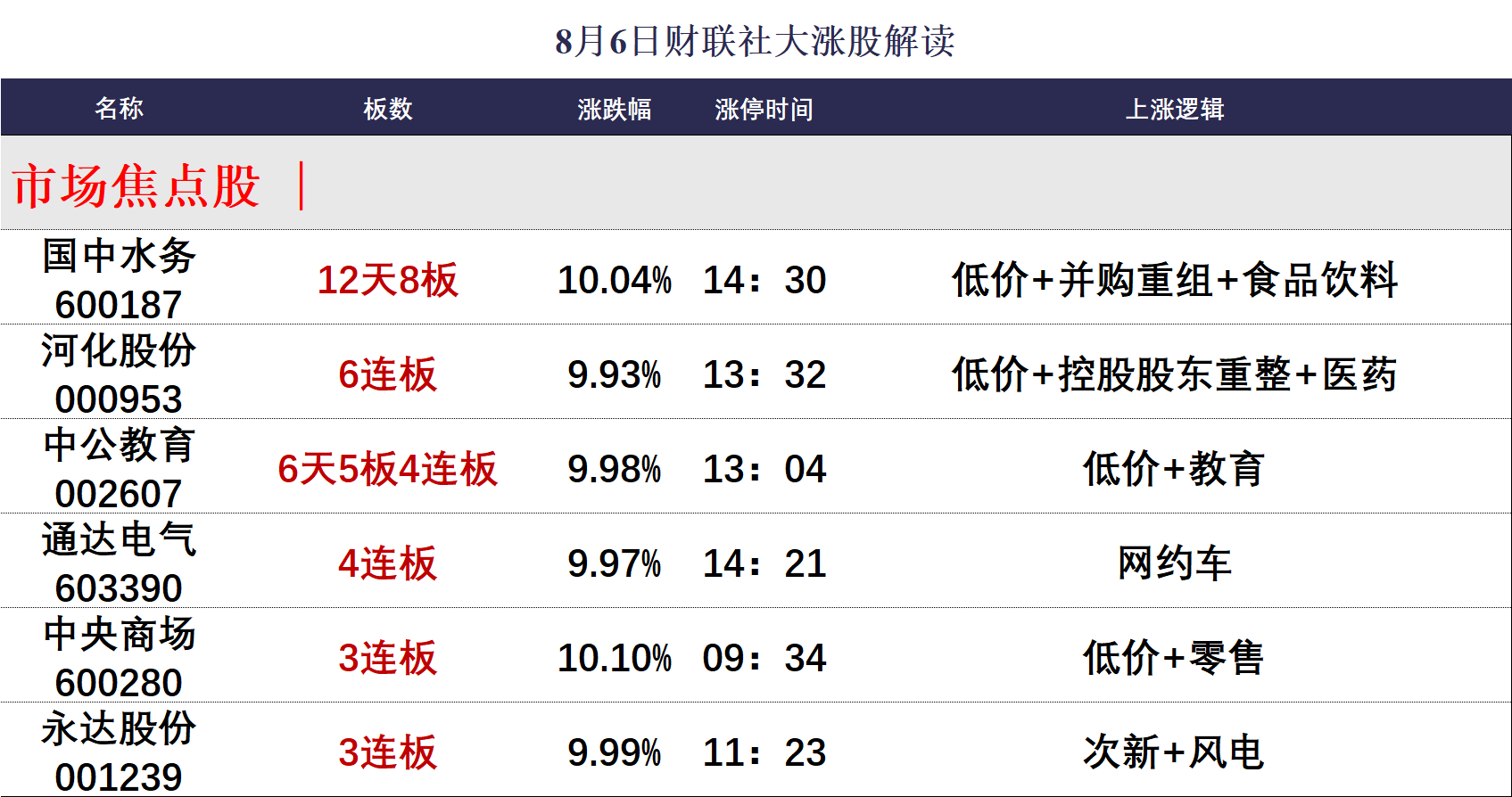Select the 板数 column header
This screenshot has width=1512, height=797.
(x=388, y=109)
